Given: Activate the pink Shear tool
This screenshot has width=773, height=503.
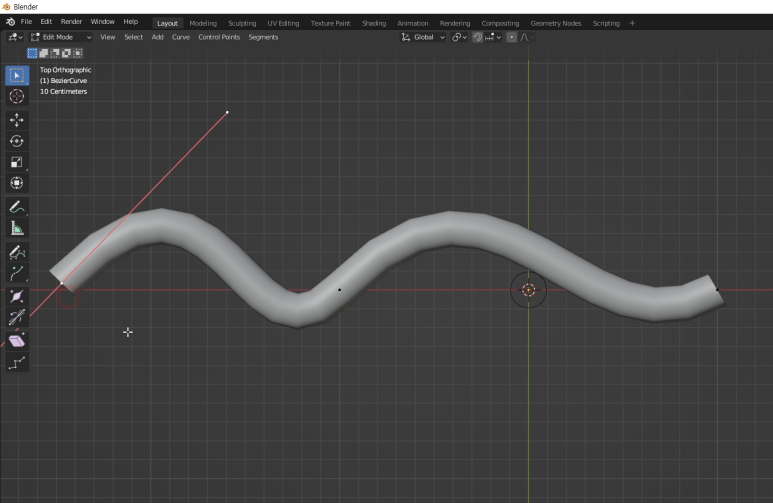Looking at the screenshot, I should [x=17, y=341].
